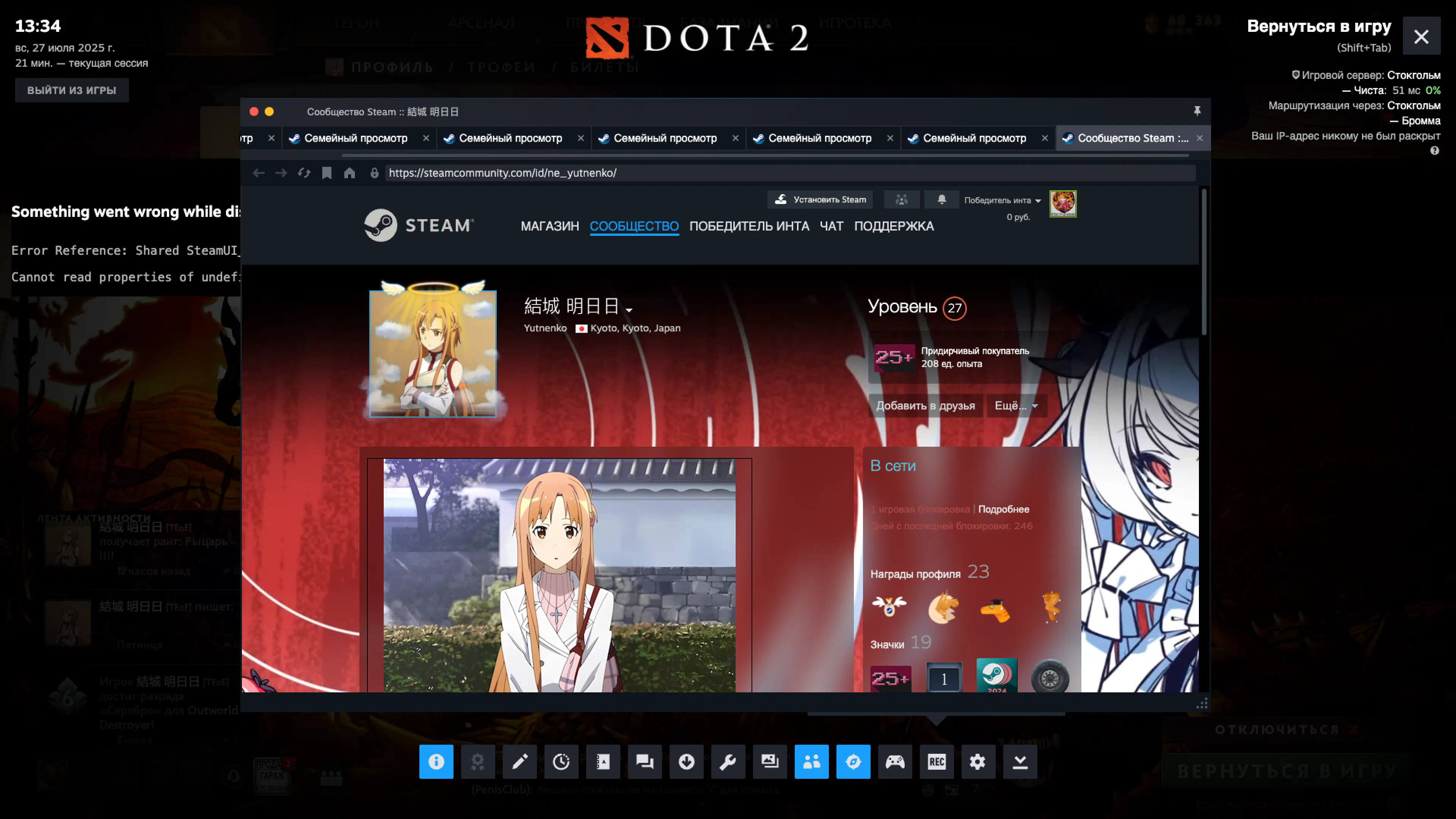
Task: Open the wrench icon in overlay toolbar
Action: tap(728, 761)
